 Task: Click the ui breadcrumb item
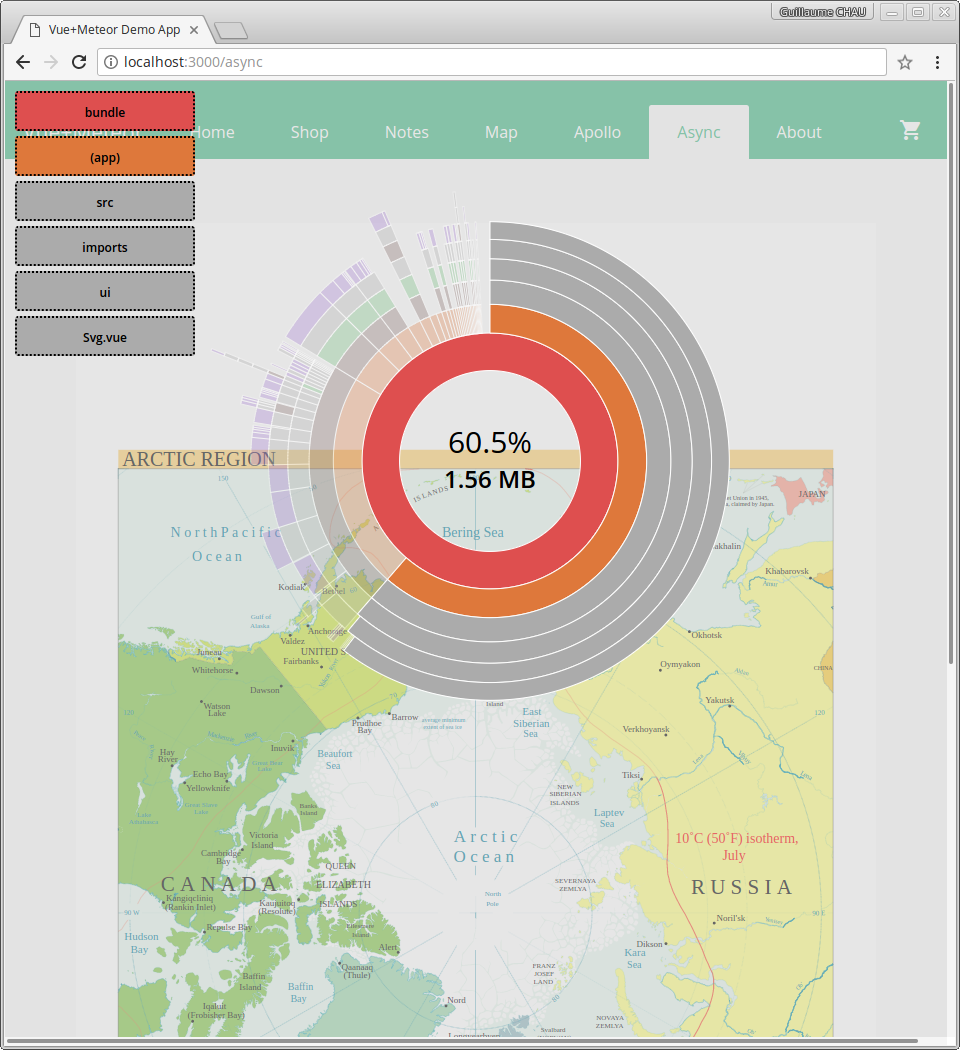coord(105,292)
